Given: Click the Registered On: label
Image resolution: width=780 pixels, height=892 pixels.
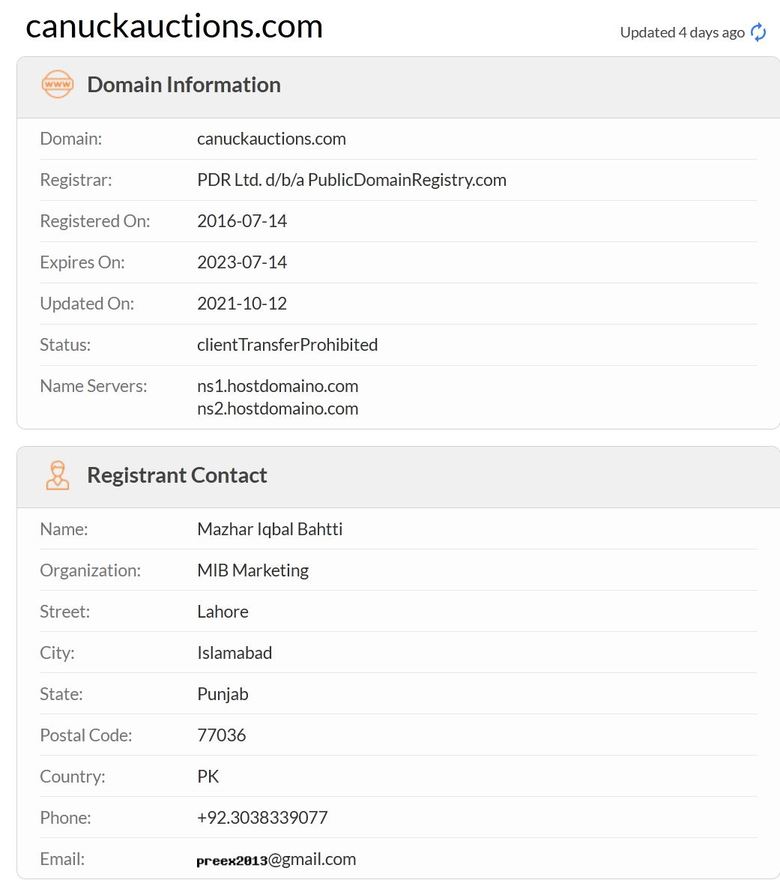Looking at the screenshot, I should click(95, 221).
